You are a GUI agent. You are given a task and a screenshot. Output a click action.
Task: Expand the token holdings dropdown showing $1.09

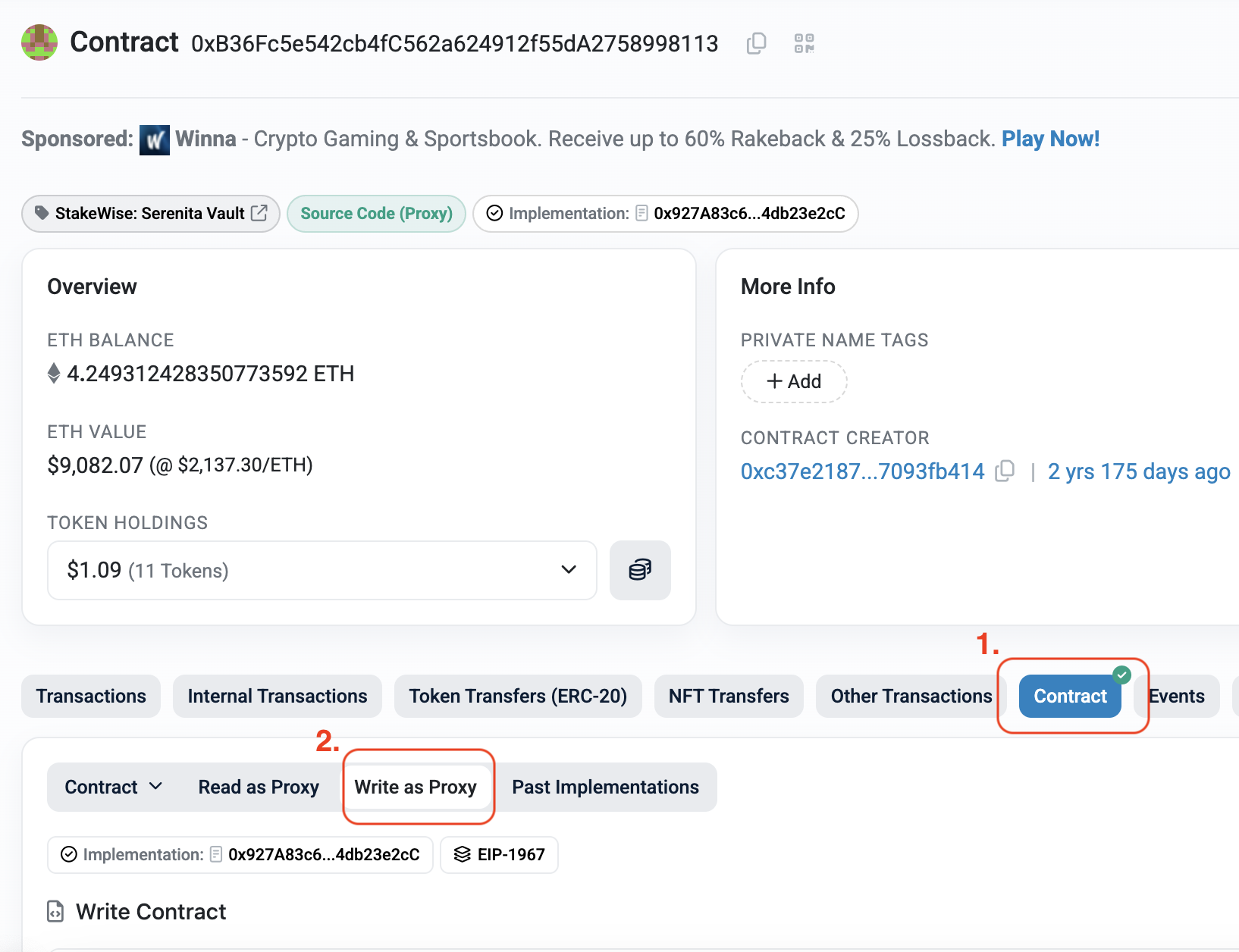coord(322,570)
